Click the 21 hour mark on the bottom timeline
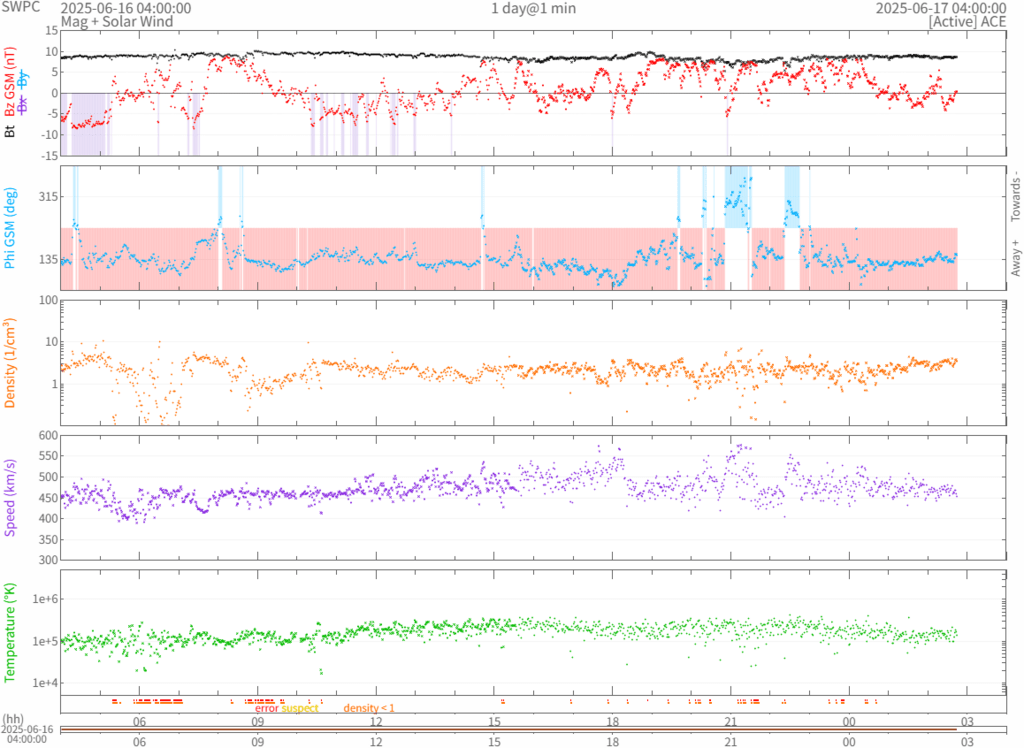Image resolution: width=1024 pixels, height=748 pixels. 731,742
